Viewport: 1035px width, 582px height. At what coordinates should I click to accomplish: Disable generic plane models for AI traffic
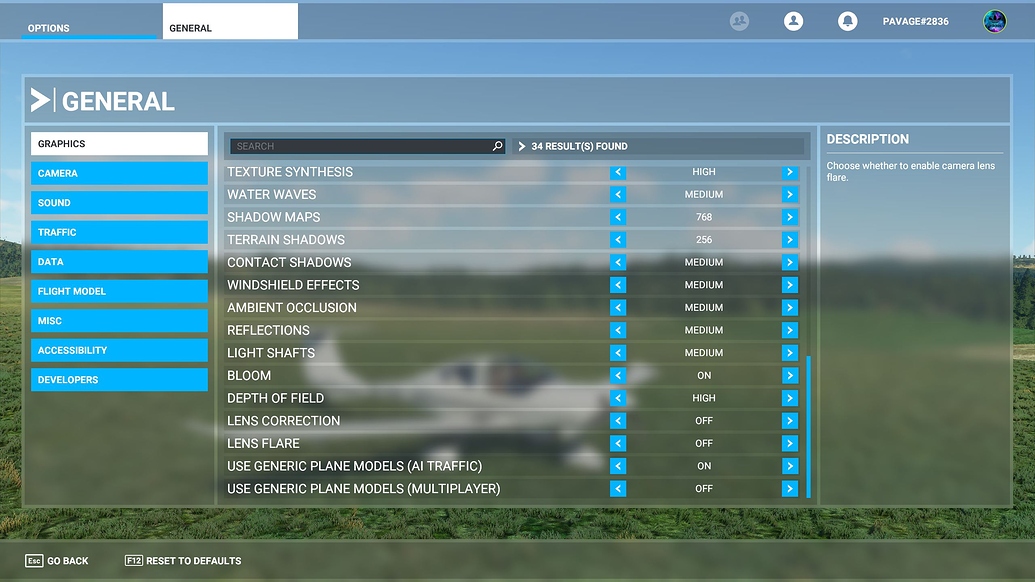(617, 466)
